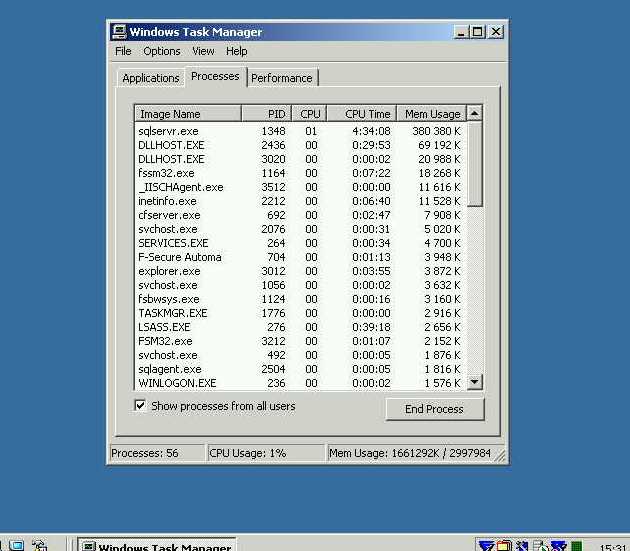Image resolution: width=630 pixels, height=551 pixels.
Task: Open the File menu
Action: click(123, 51)
